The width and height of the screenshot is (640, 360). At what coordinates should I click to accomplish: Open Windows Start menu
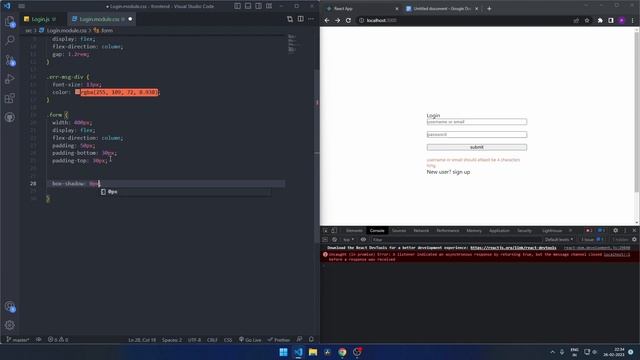pos(283,352)
